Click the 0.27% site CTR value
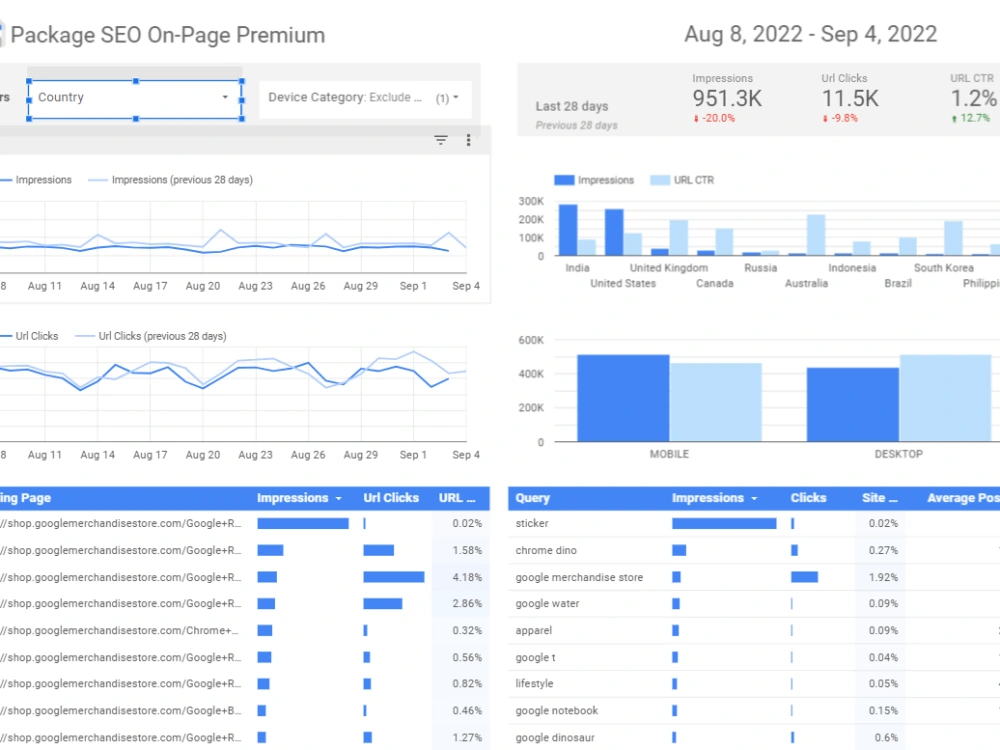Image resolution: width=1000 pixels, height=750 pixels. pyautogui.click(x=883, y=550)
